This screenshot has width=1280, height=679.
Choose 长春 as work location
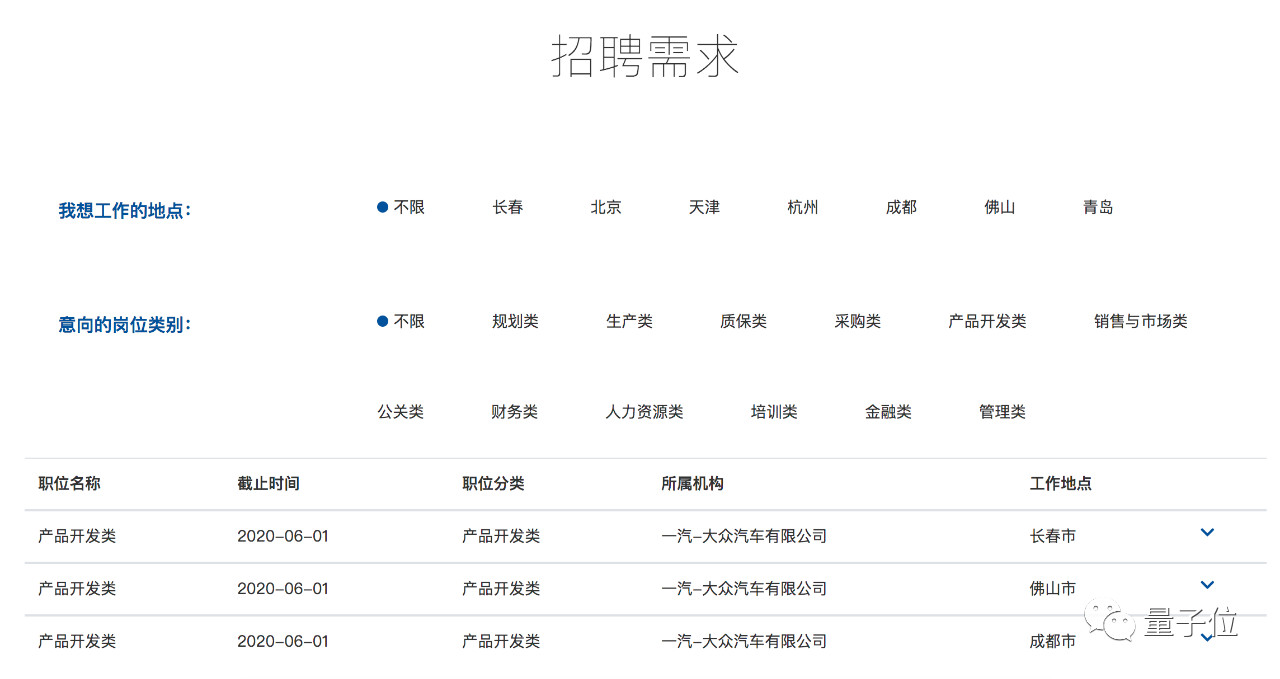(x=507, y=207)
